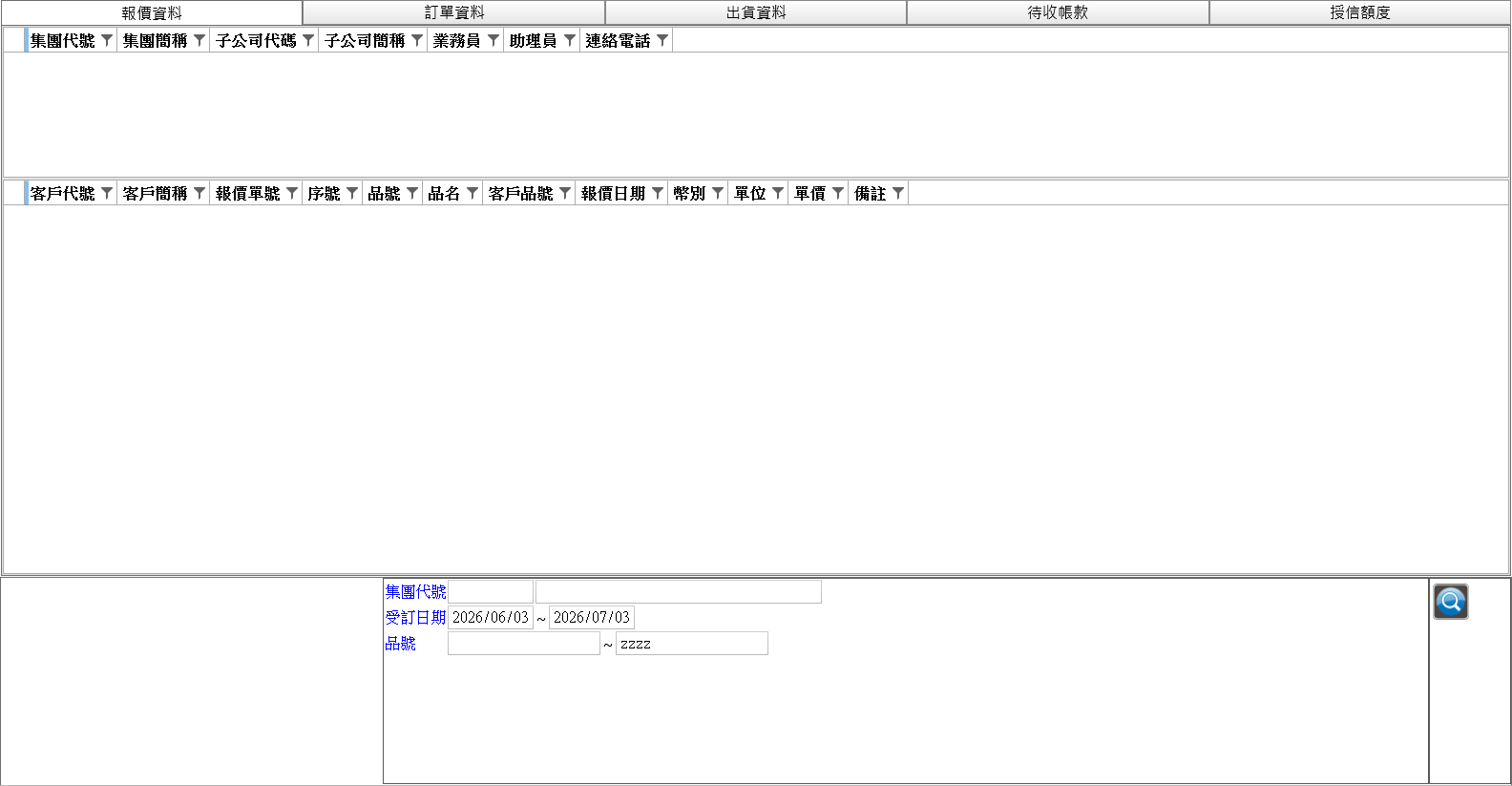The width and height of the screenshot is (1512, 786).
Task: Open filter for 集團代號 column
Action: pos(107,40)
